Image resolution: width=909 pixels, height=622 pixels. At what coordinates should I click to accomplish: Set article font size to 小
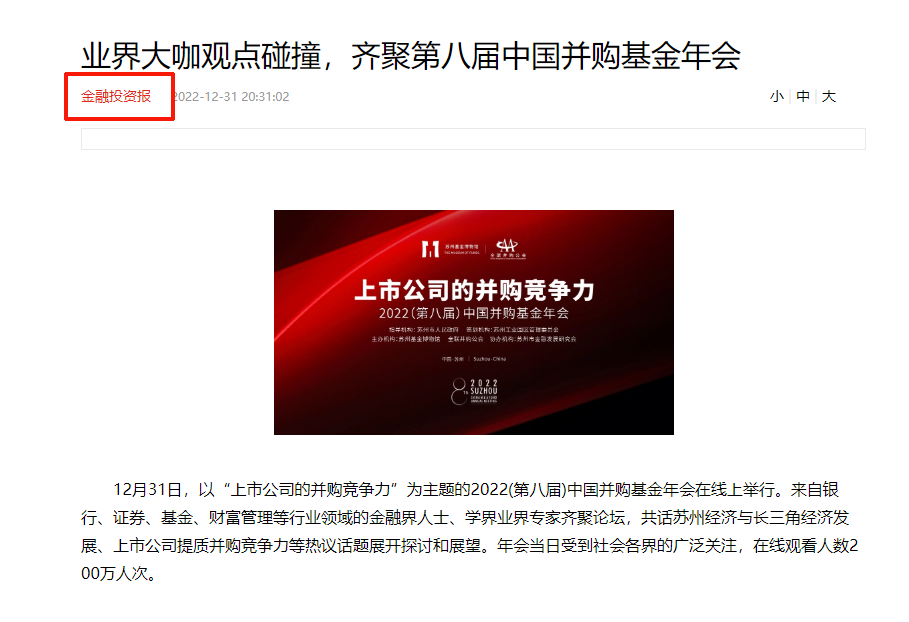click(x=777, y=96)
